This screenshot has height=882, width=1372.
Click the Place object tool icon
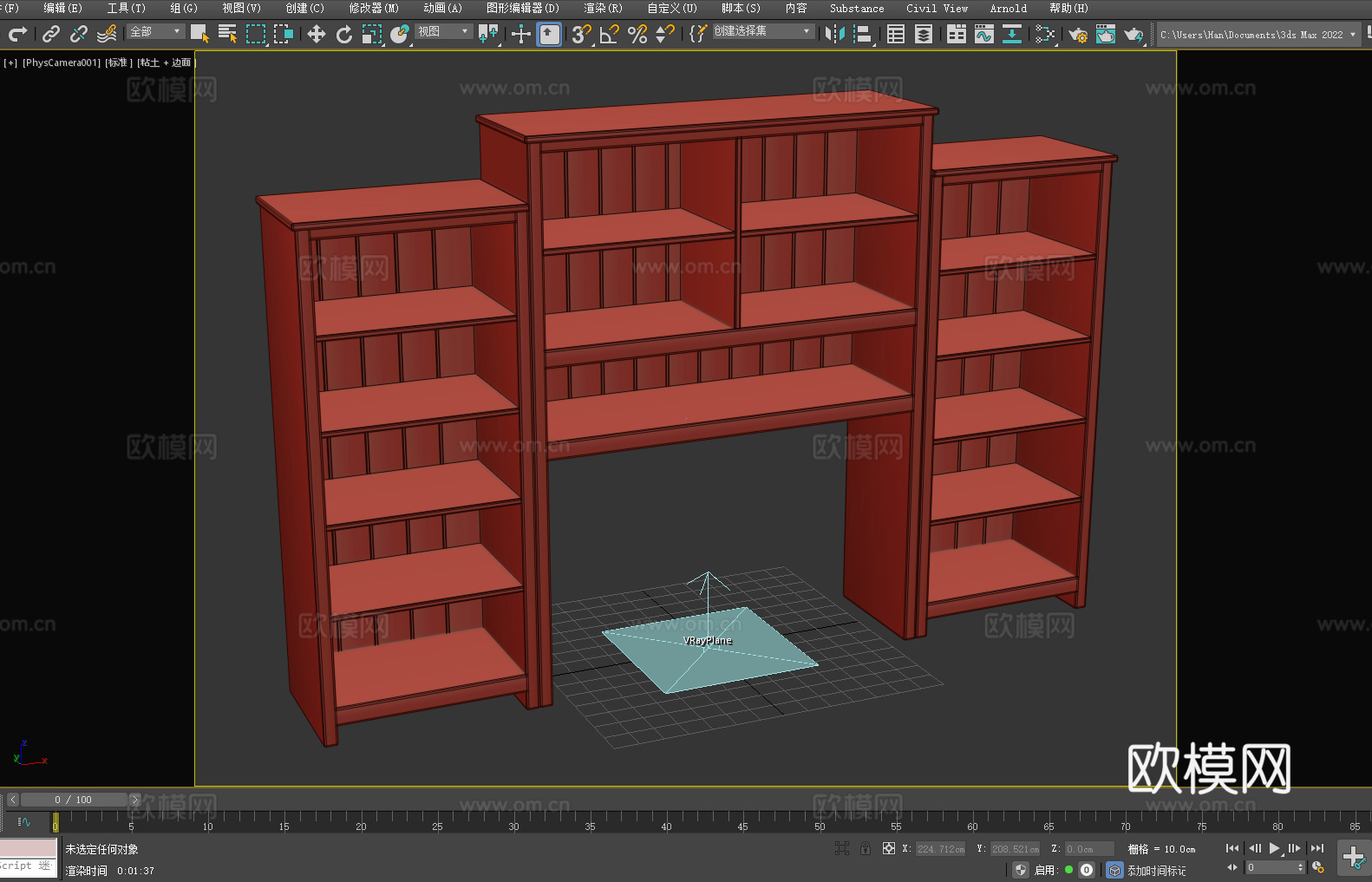click(400, 34)
